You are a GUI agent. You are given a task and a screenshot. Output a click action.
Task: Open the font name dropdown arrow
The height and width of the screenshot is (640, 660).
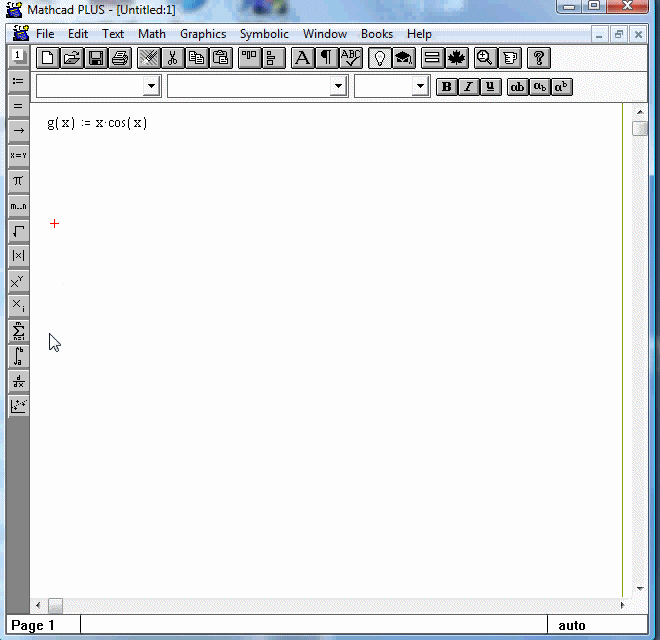tap(338, 87)
